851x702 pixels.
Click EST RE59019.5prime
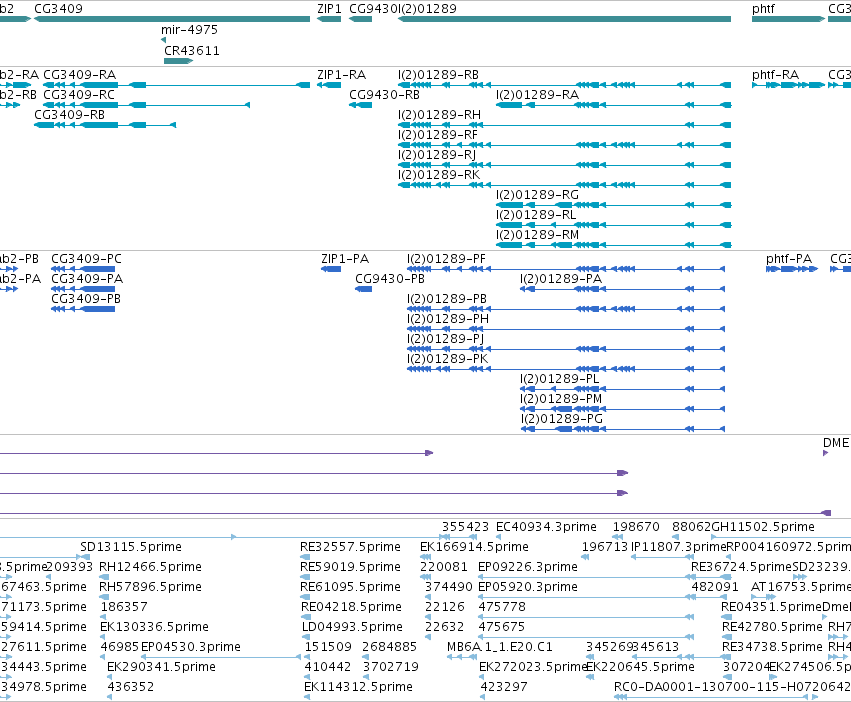click(x=350, y=567)
